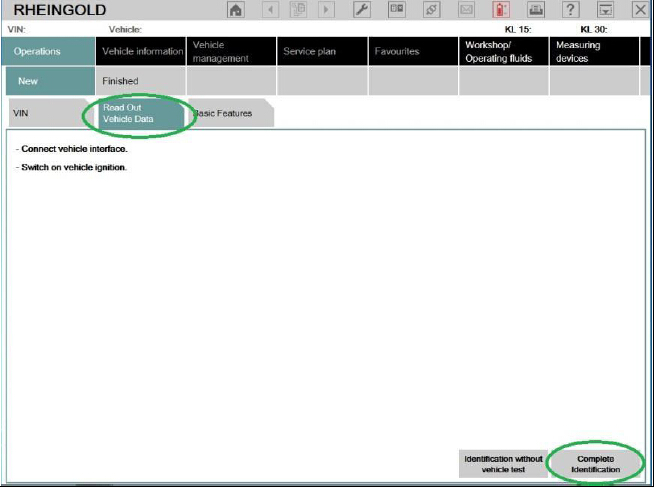Screen dimensions: 657x489
Task: Click the minimize-to-tray window icon
Action: coord(605,10)
